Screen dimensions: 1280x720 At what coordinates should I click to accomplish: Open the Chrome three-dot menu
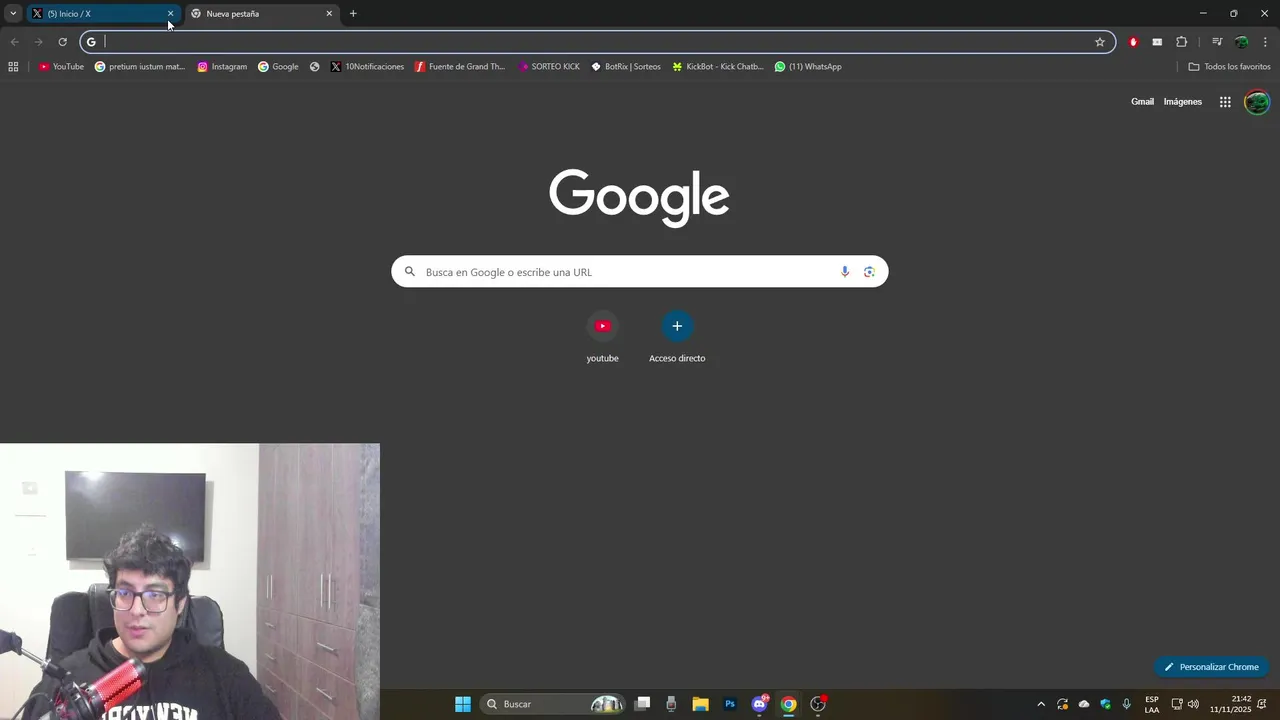click(1265, 42)
